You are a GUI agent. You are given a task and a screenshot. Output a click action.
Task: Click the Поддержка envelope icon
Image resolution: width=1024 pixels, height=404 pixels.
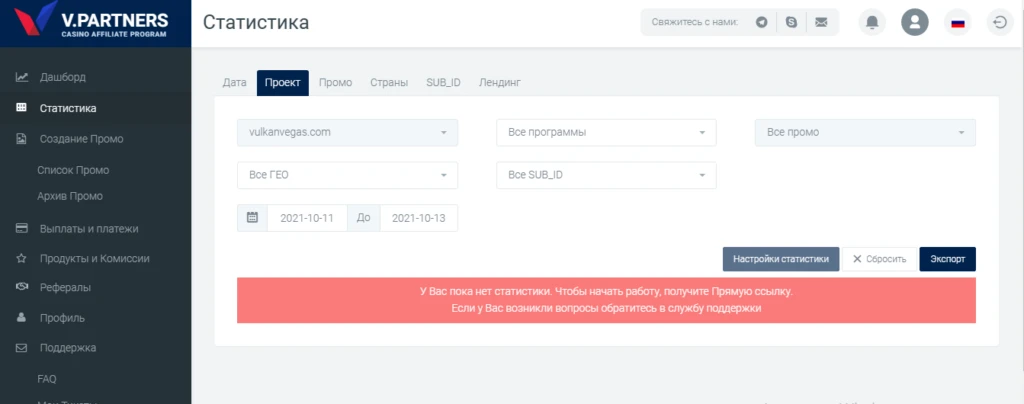22,348
